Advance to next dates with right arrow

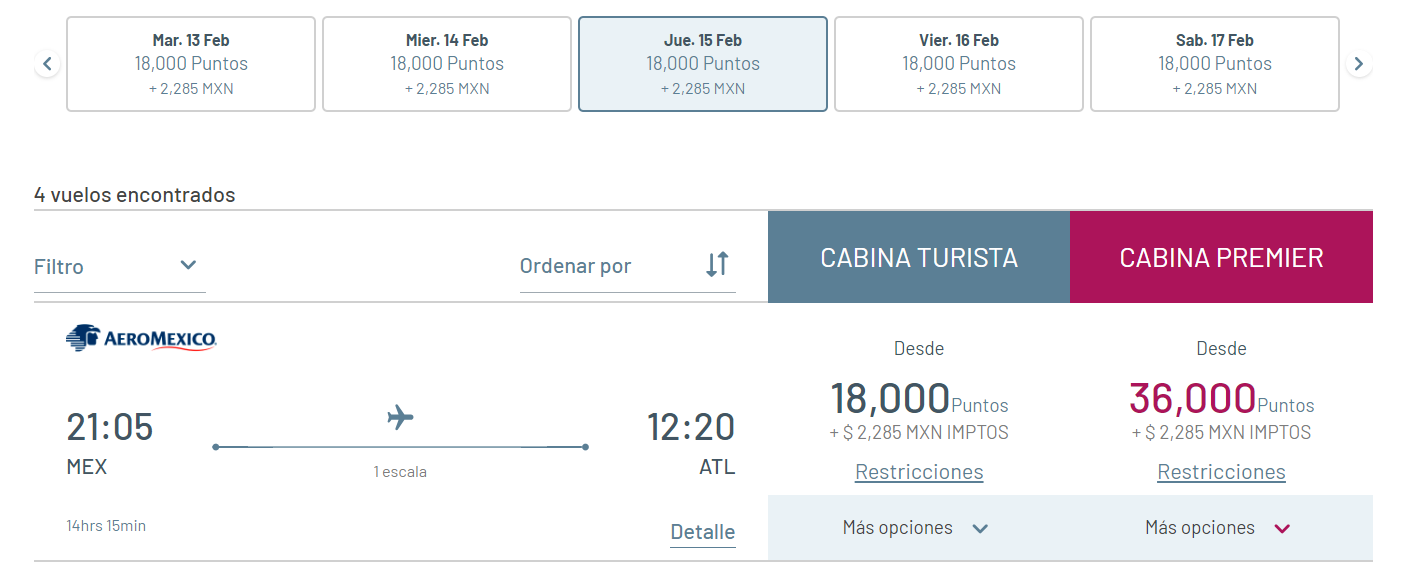tap(1358, 65)
